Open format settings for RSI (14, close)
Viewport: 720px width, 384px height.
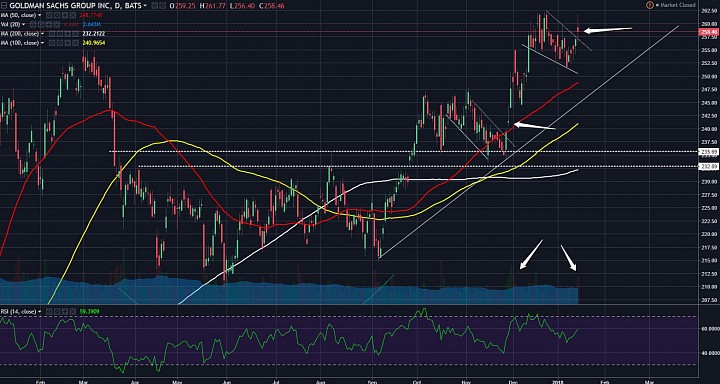coord(57,311)
